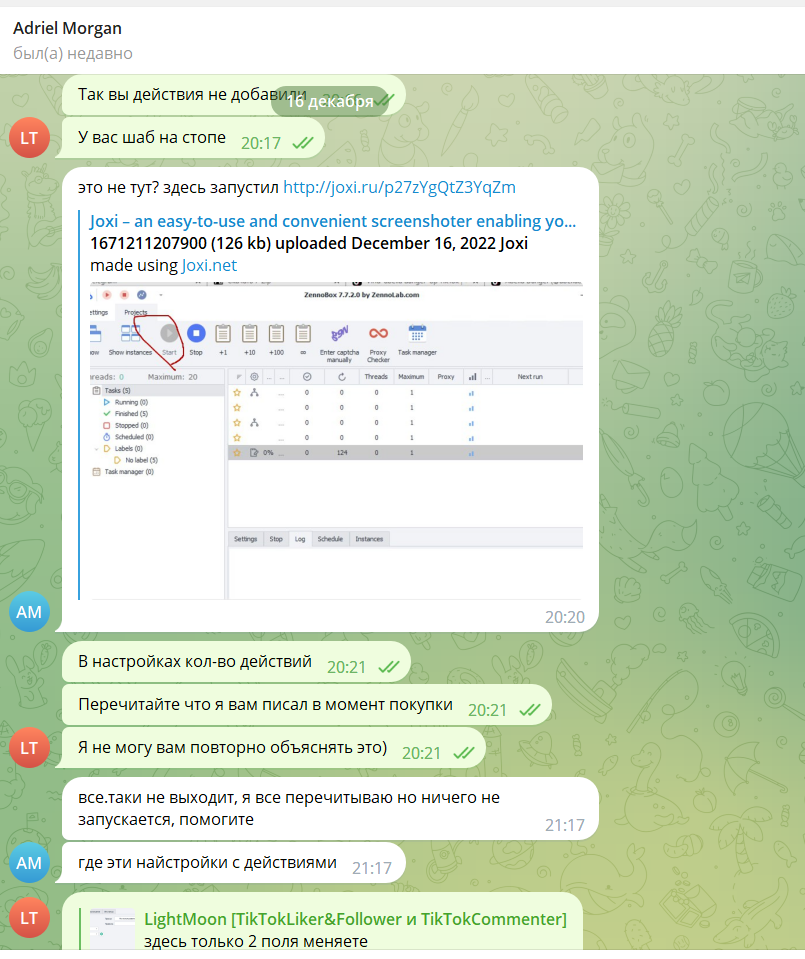Collapse "Labels (0)" tree node in screenshot
Image resolution: width=805 pixels, height=959 pixels.
click(x=97, y=449)
